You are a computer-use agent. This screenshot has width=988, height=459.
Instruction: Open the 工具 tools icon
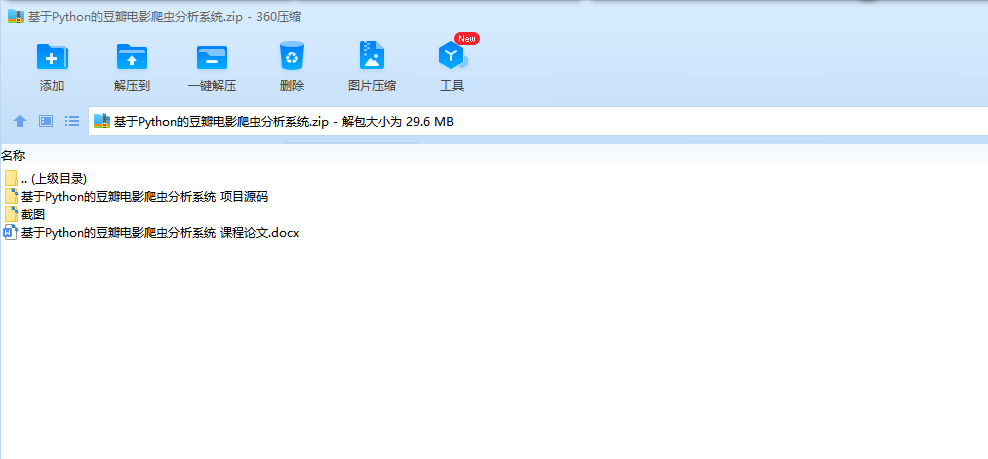(452, 57)
